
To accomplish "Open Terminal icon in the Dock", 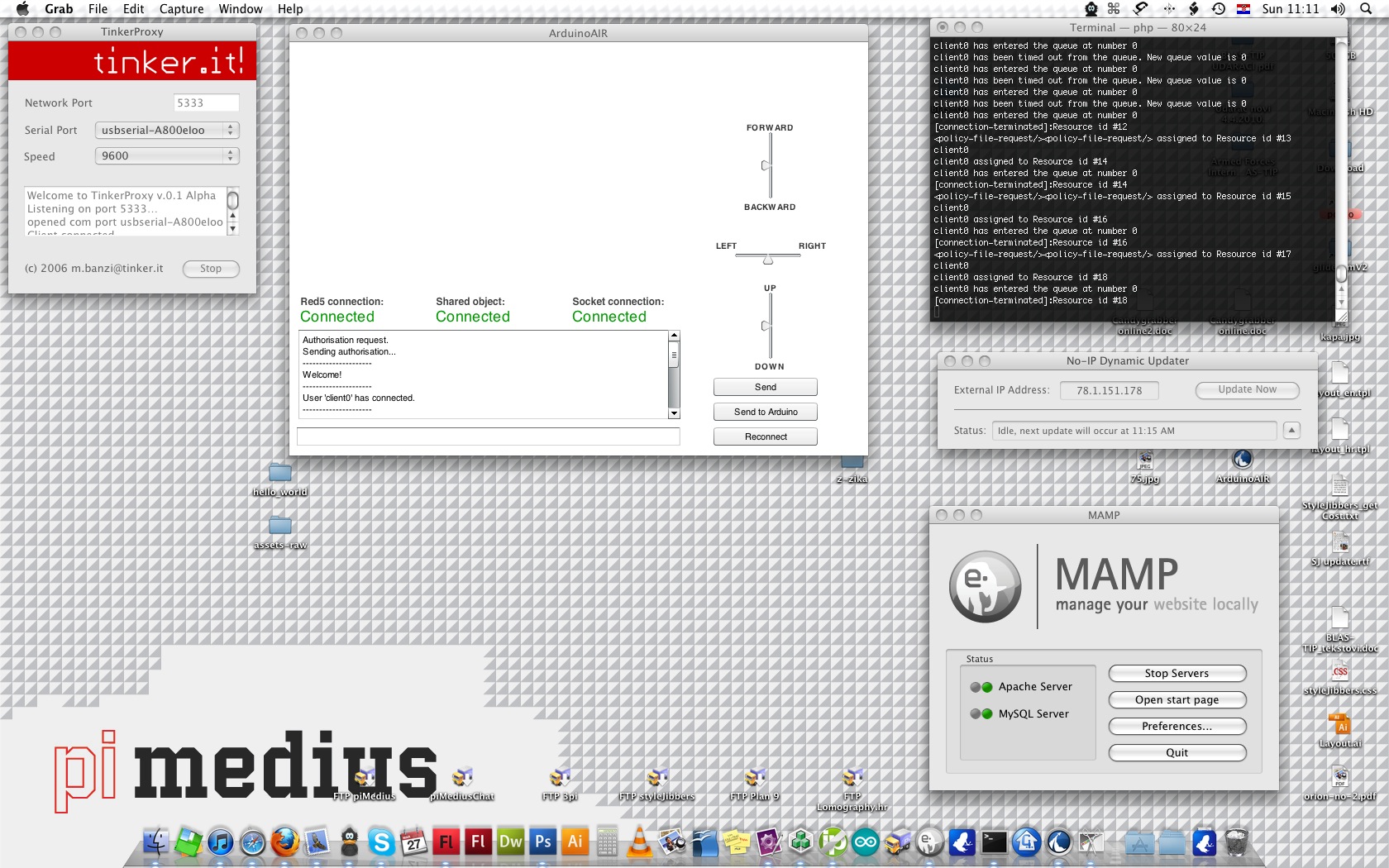I will (994, 842).
